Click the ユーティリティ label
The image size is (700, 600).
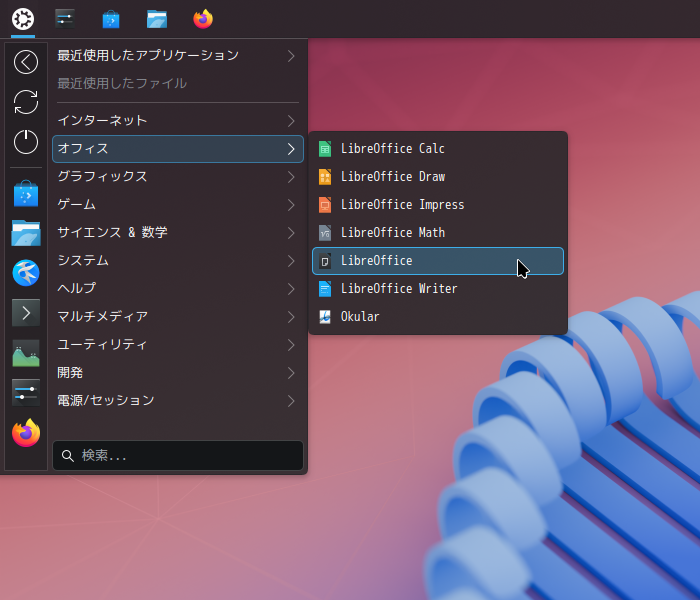(102, 345)
